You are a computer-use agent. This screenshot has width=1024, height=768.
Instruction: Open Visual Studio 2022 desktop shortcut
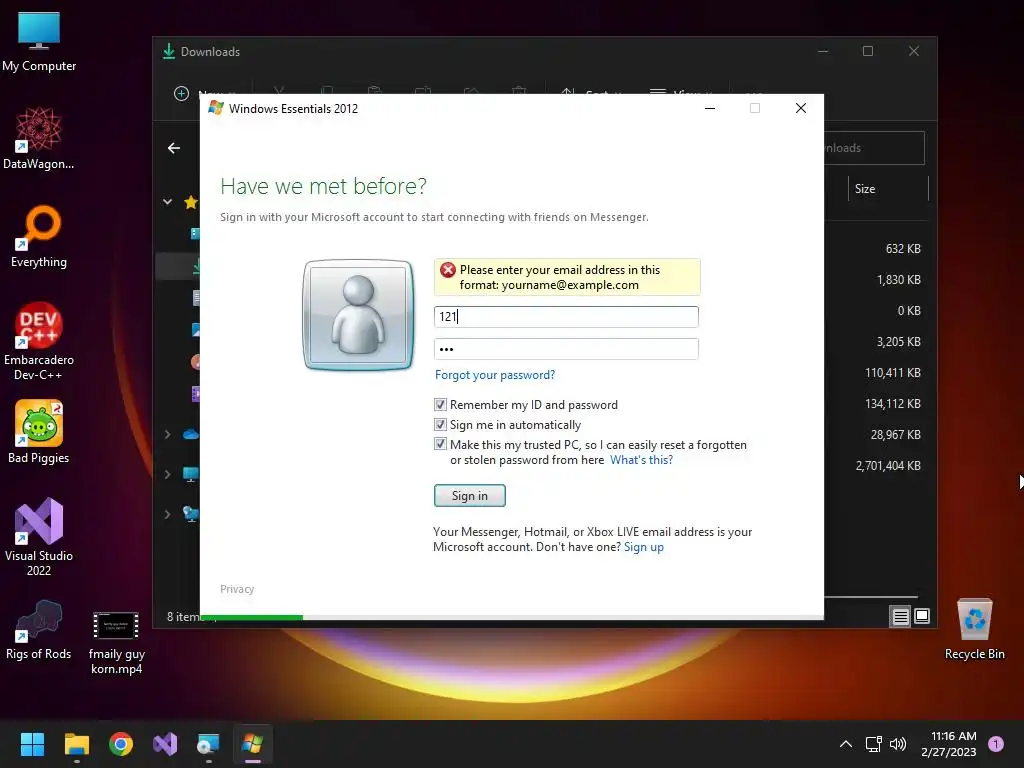39,537
